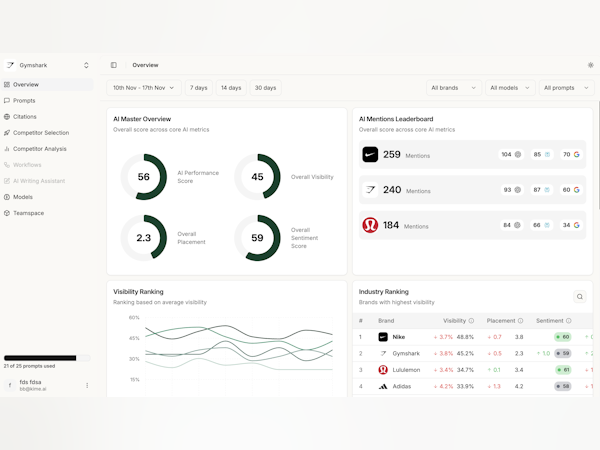Open the 10th Nov - 17th Nov date dropdown
The width and height of the screenshot is (600, 450).
point(143,88)
